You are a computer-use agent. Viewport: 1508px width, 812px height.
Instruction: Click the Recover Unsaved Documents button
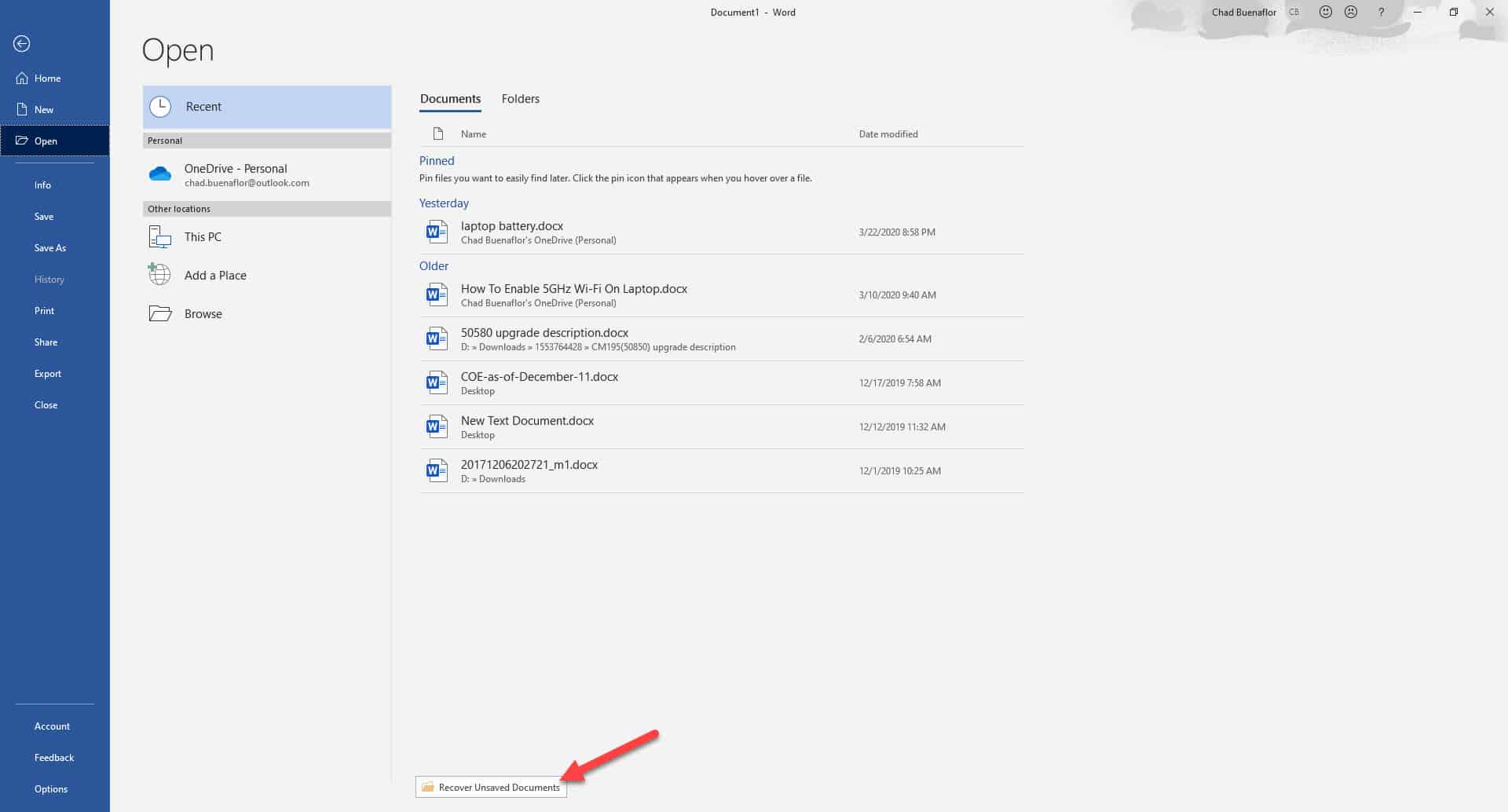[x=491, y=787]
